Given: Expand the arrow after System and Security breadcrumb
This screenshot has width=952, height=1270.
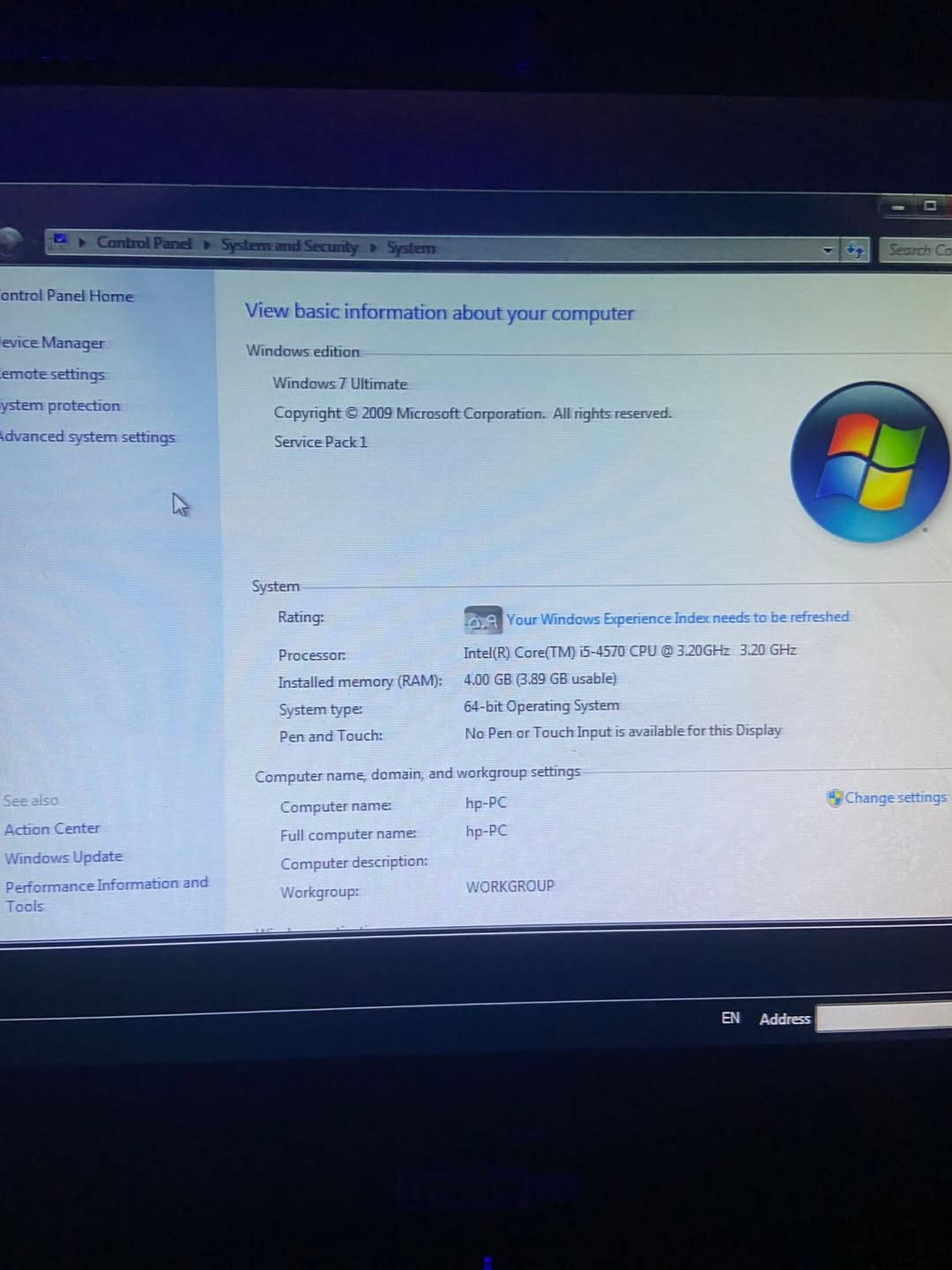Looking at the screenshot, I should pyautogui.click(x=374, y=248).
